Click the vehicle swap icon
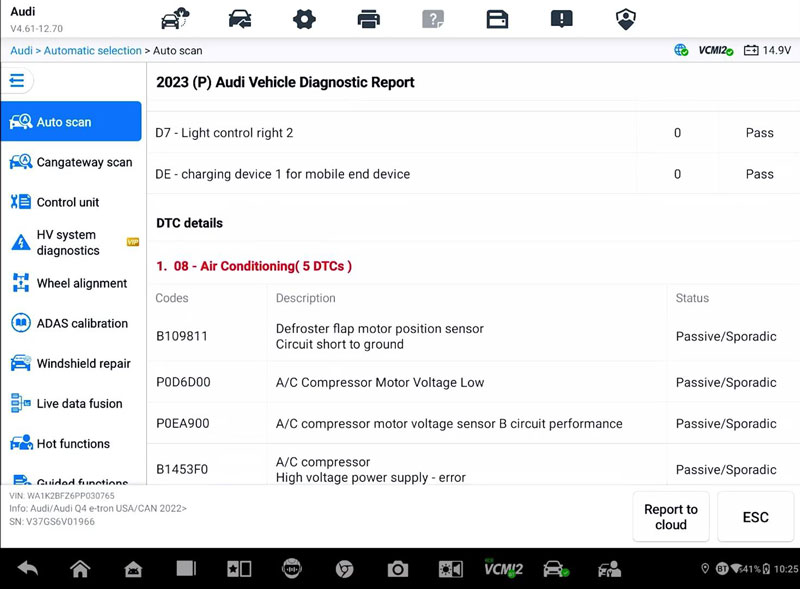 pos(240,19)
